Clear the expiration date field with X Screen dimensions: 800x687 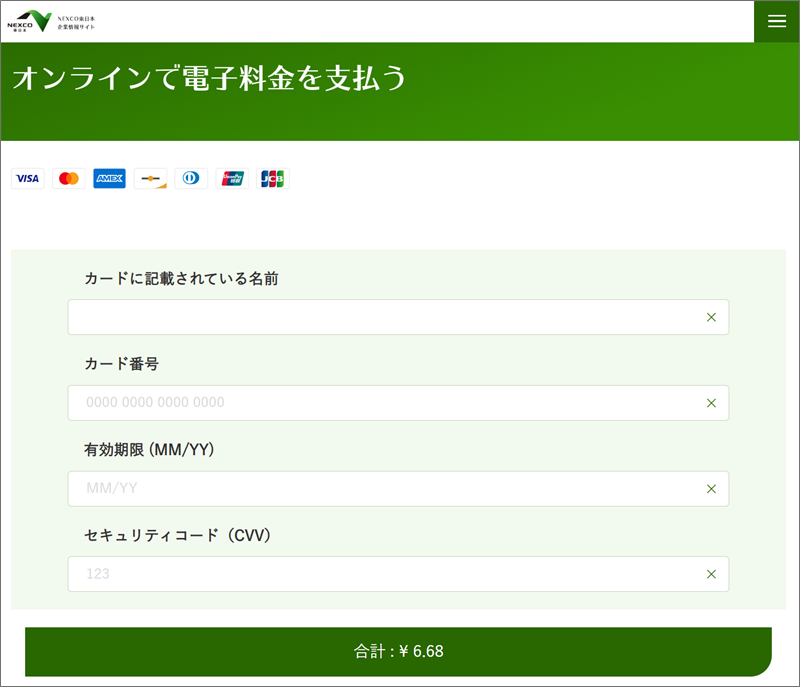711,489
